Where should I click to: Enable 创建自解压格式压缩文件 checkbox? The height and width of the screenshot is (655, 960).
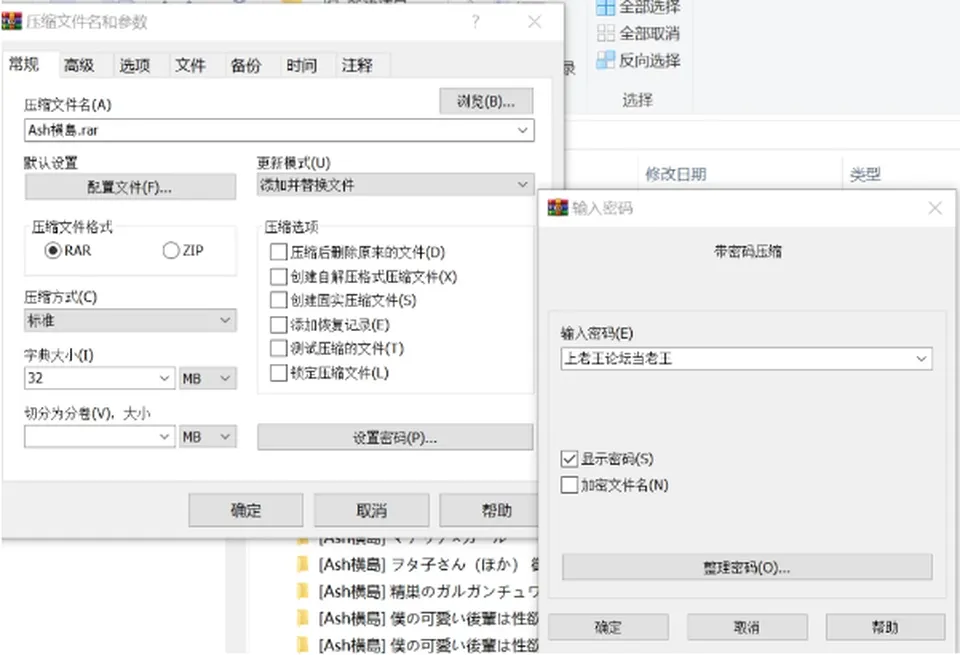tap(279, 276)
